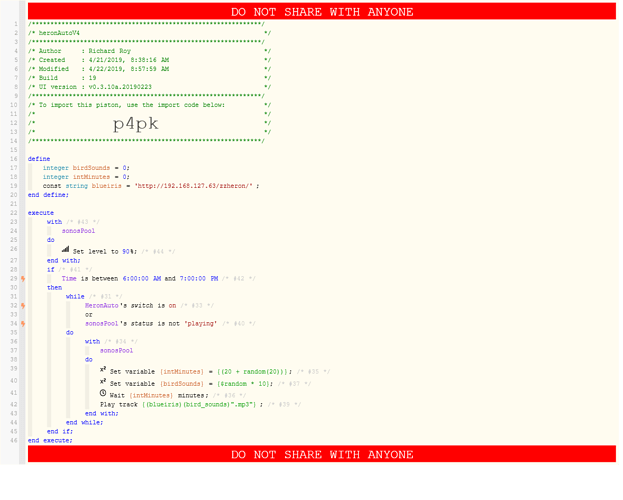Click the x² icon beside Set variable birdSounds
This screenshot has width=623, height=500.
(103, 382)
